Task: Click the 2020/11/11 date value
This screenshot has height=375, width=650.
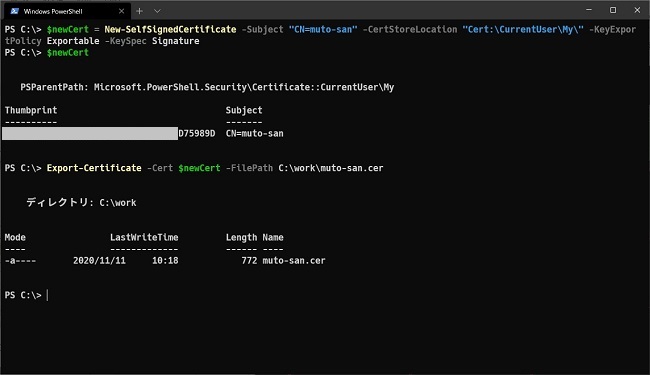Action: click(x=99, y=261)
